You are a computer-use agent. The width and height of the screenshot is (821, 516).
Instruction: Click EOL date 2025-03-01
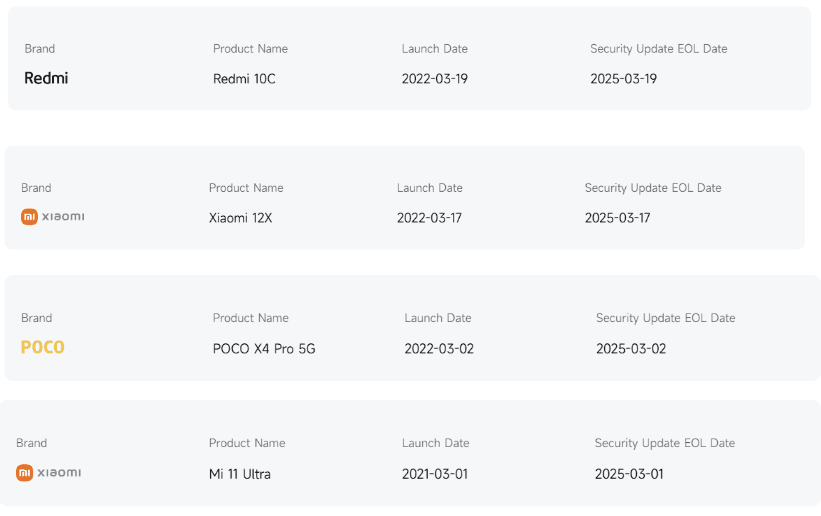[629, 474]
